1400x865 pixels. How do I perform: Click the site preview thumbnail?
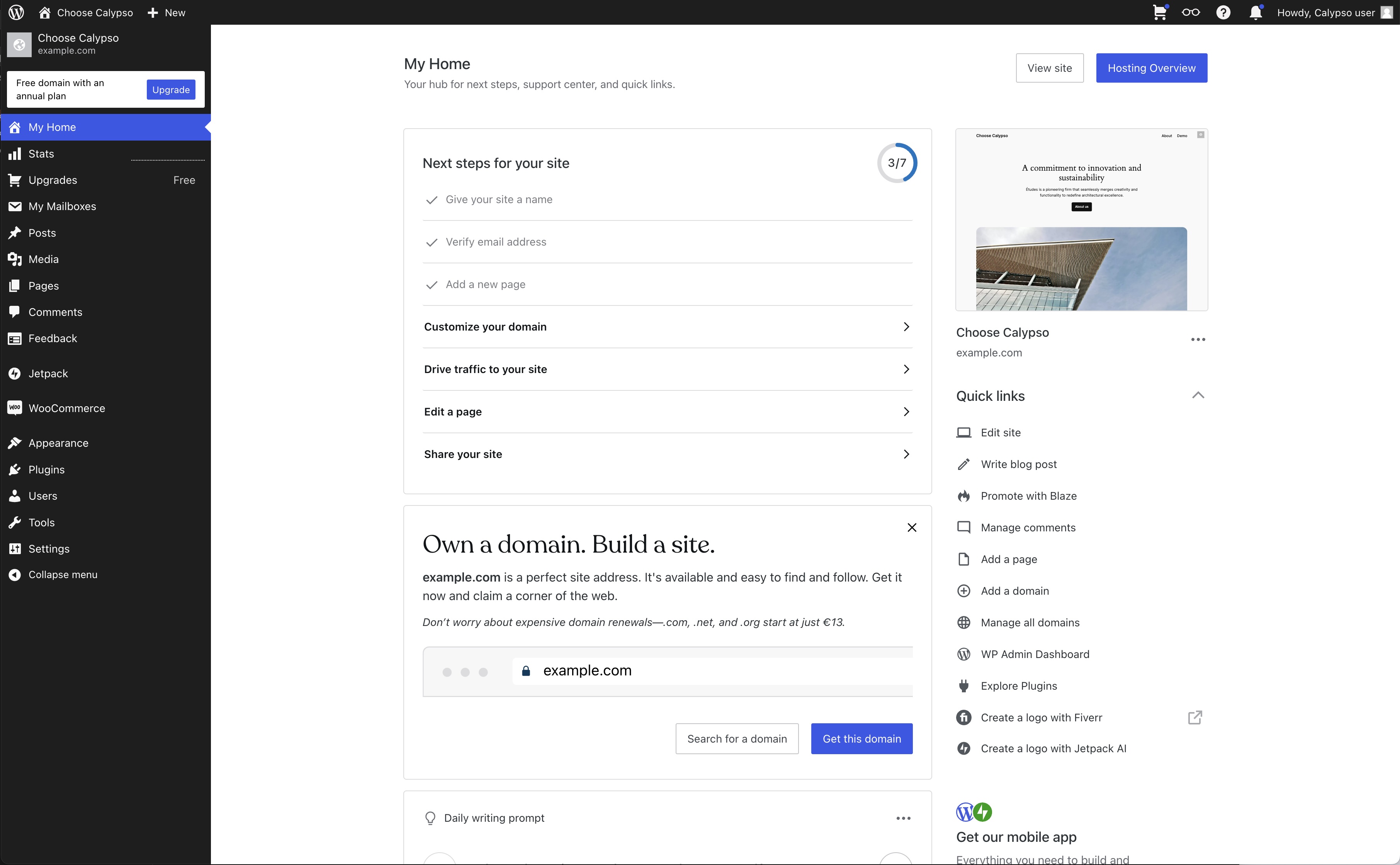(x=1081, y=220)
